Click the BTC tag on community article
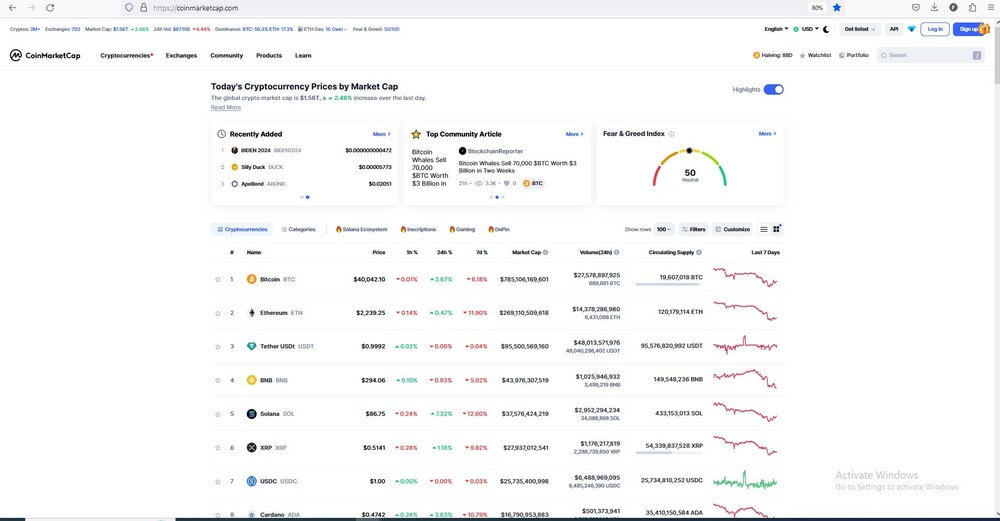The width and height of the screenshot is (1000, 521). coord(533,183)
